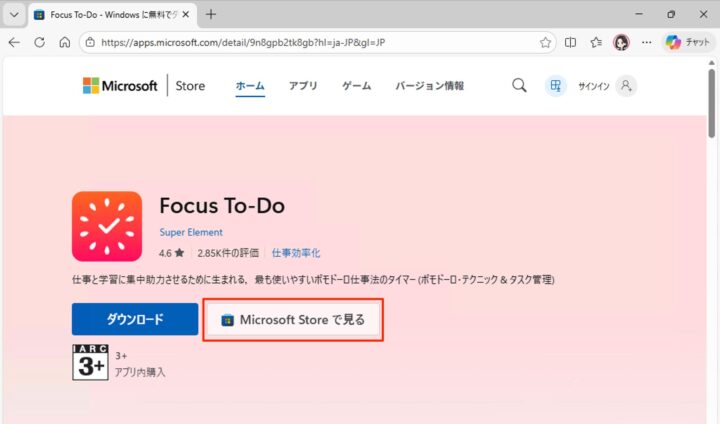Screen dimensions: 720x424
Task: Open the tab list dropdown chevron
Action: coord(14,15)
